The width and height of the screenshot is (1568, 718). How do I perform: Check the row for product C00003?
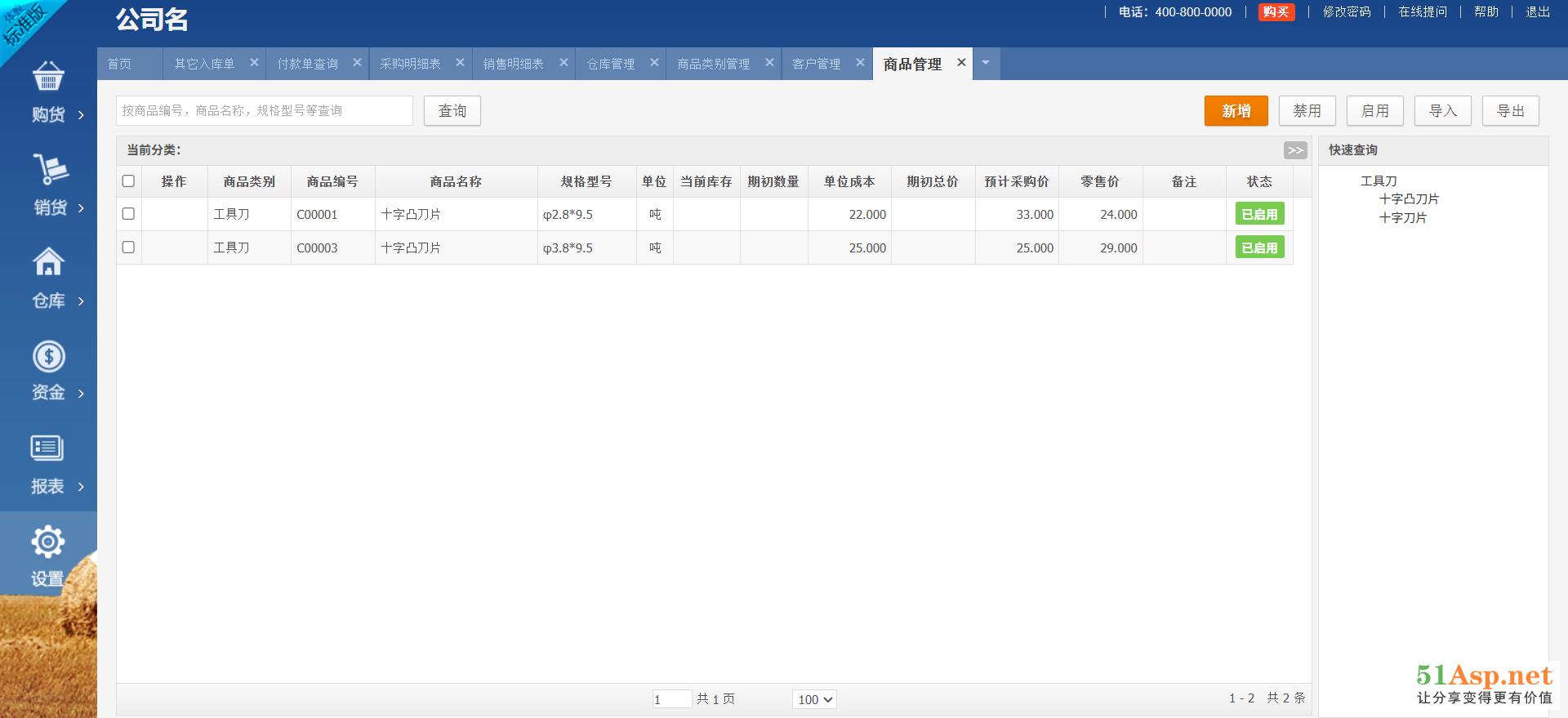coord(128,248)
